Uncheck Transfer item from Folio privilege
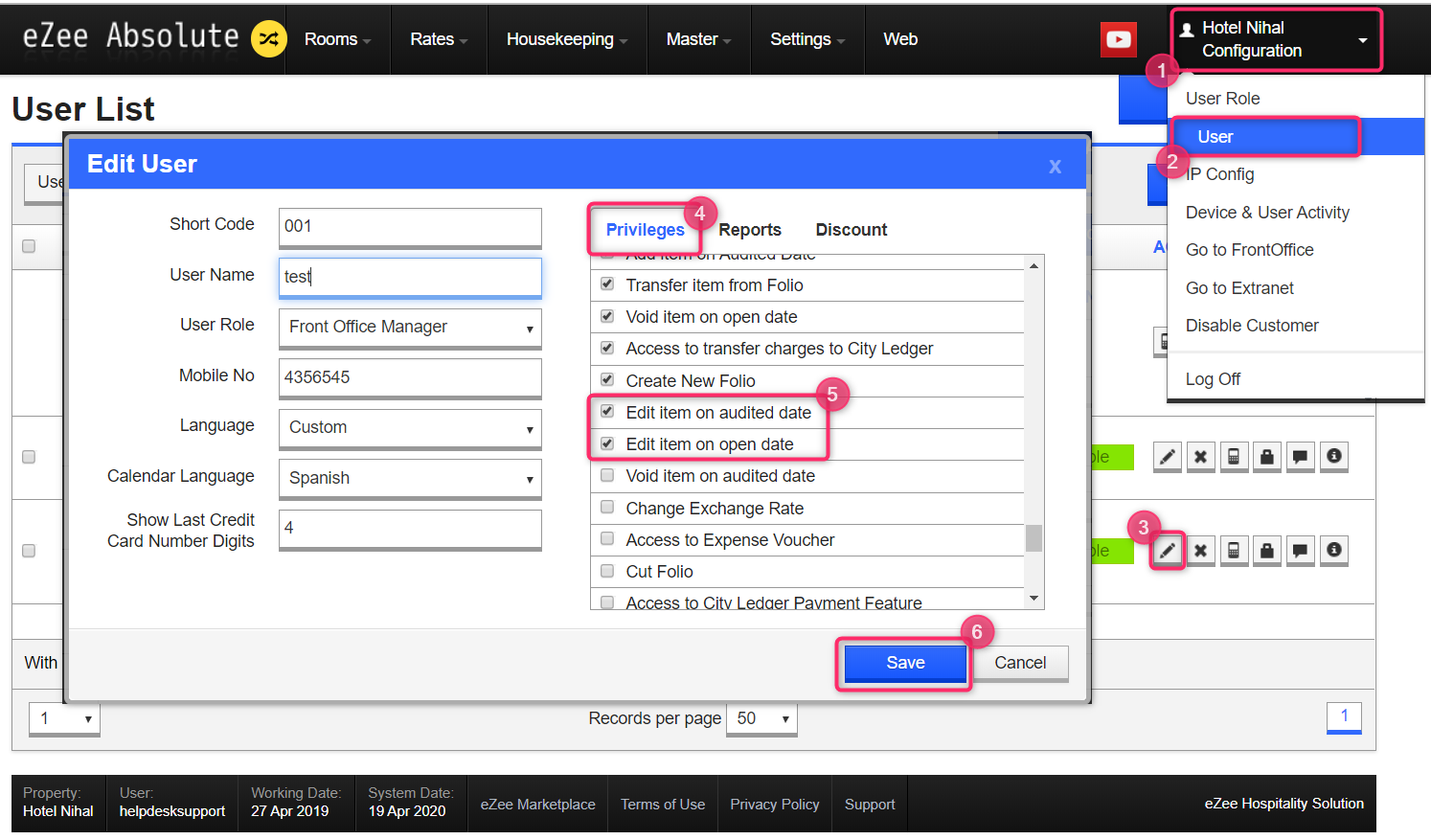Viewport: 1431px width, 840px height. point(607,284)
